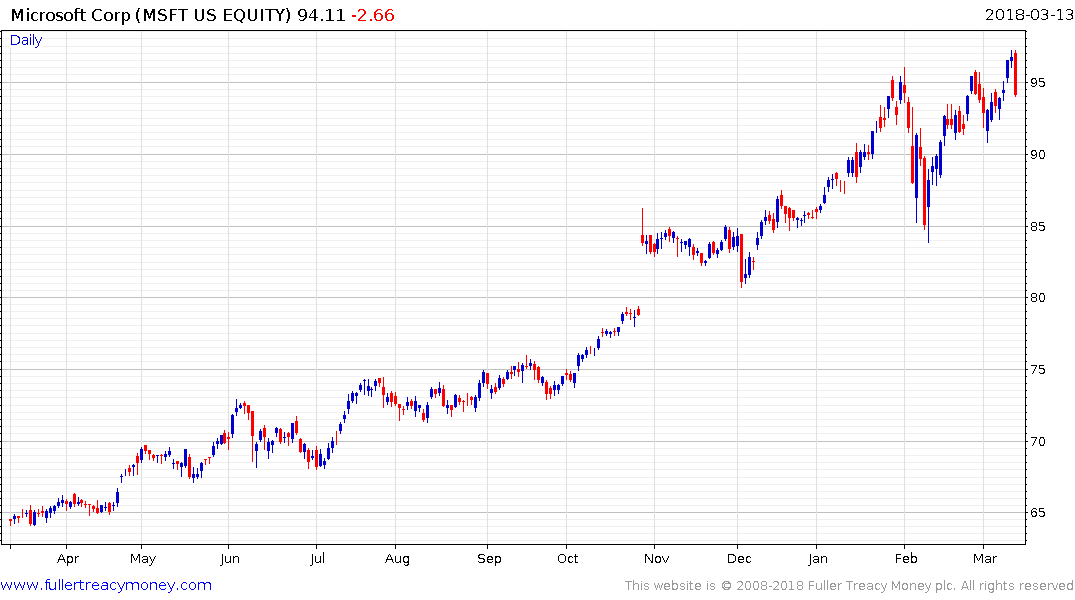Click the Fuller Treacy Money copyright notice
This screenshot has height=600, width=1075.
(849, 586)
